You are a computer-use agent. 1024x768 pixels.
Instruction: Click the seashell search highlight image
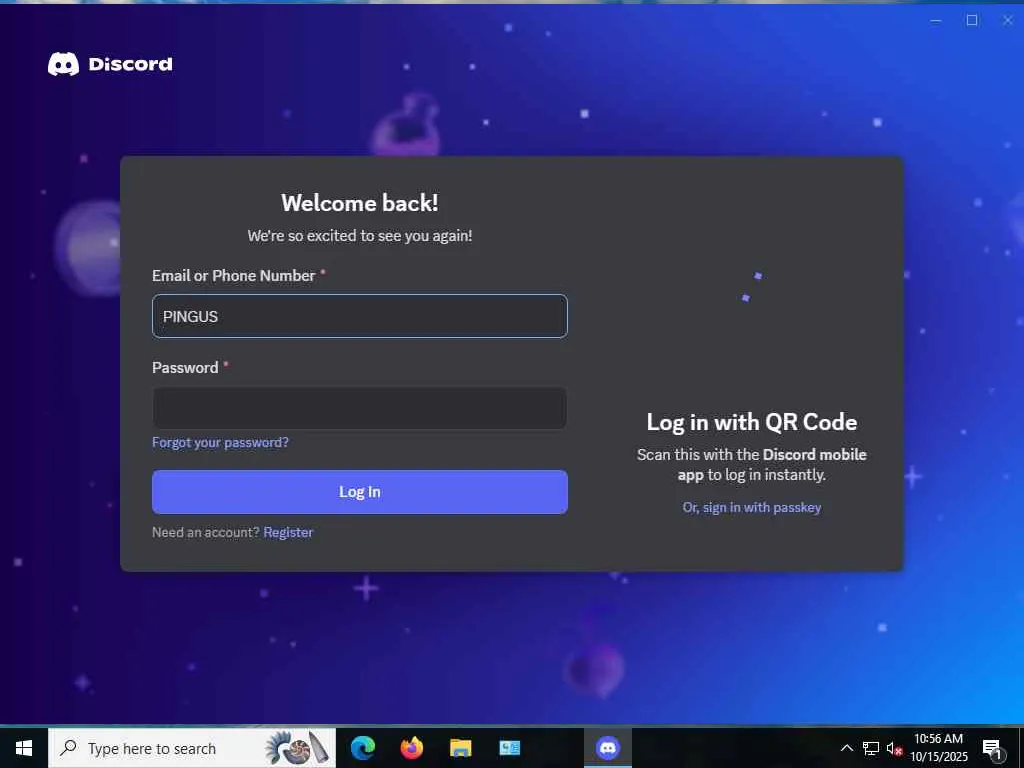click(298, 748)
